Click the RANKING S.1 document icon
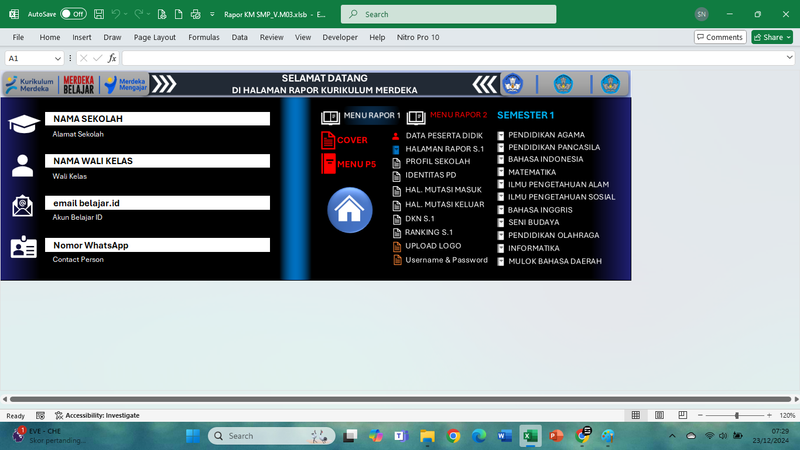The height and width of the screenshot is (450, 800). [396, 233]
